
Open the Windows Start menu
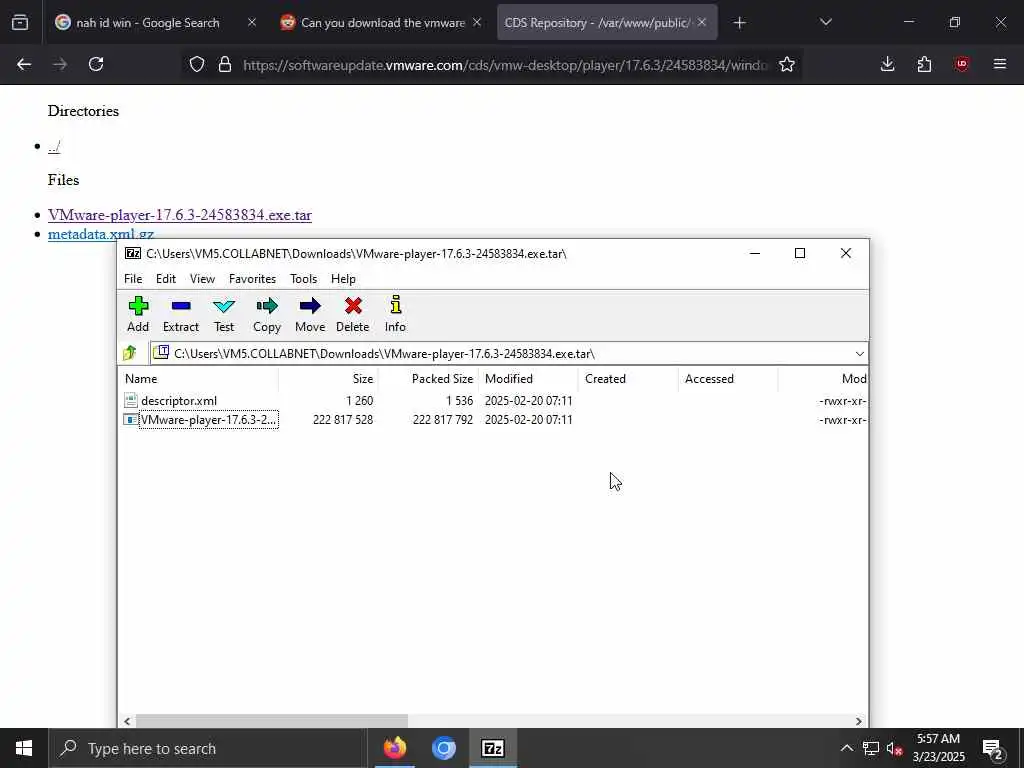pos(24,748)
